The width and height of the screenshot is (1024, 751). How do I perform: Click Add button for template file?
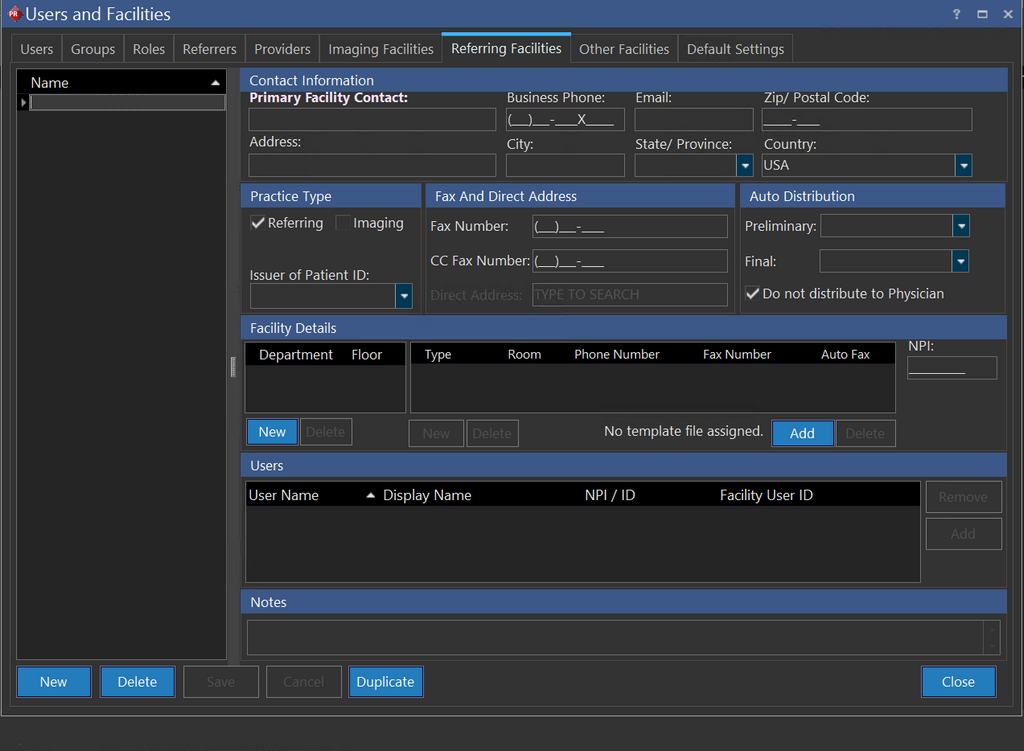coord(802,433)
